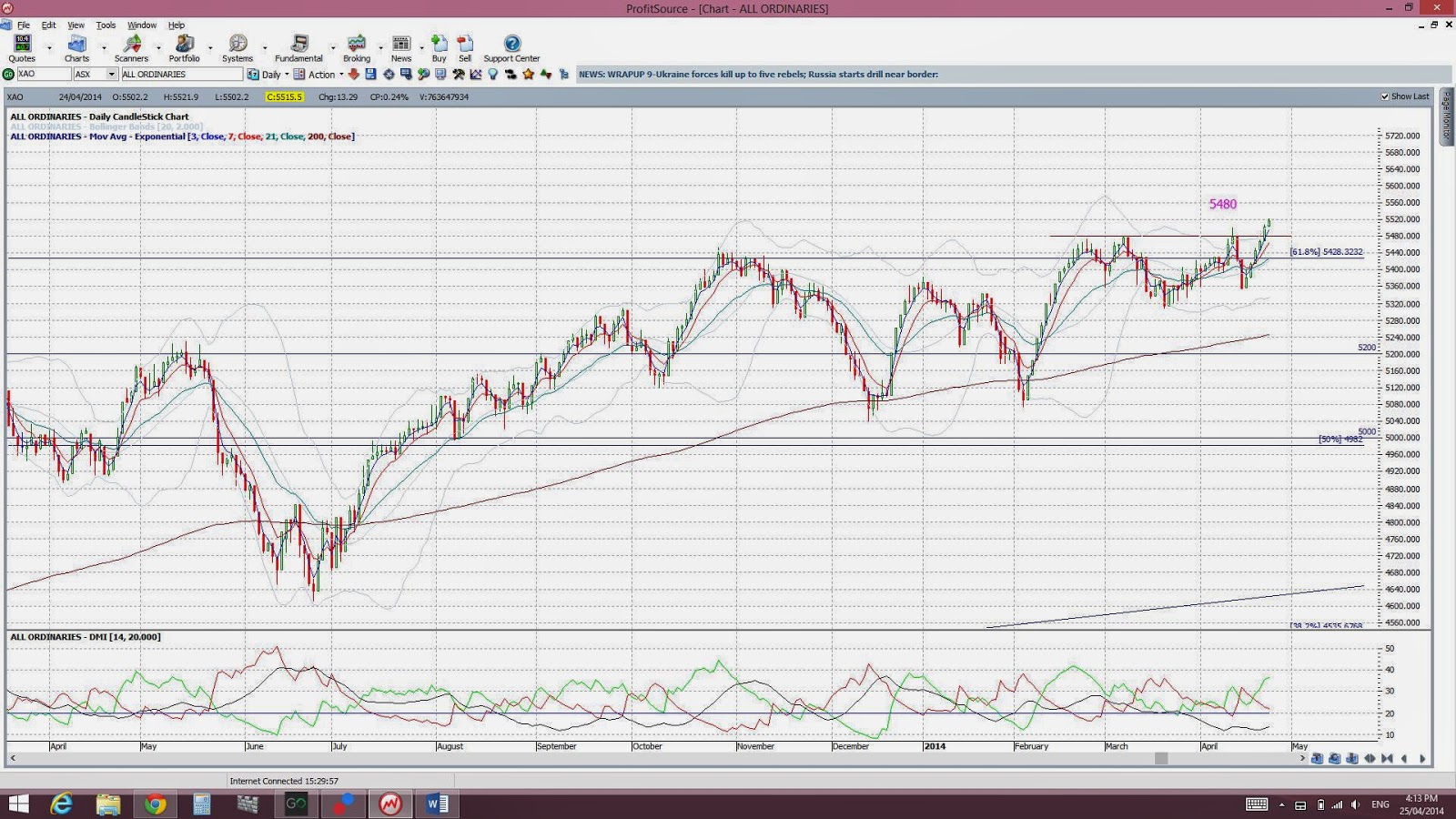Toggle the Show Last checkbox
The image size is (1456, 819).
pyautogui.click(x=1385, y=96)
